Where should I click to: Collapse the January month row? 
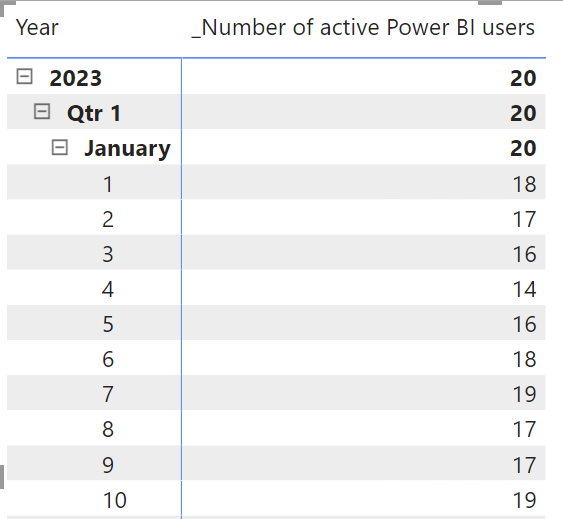(x=60, y=147)
